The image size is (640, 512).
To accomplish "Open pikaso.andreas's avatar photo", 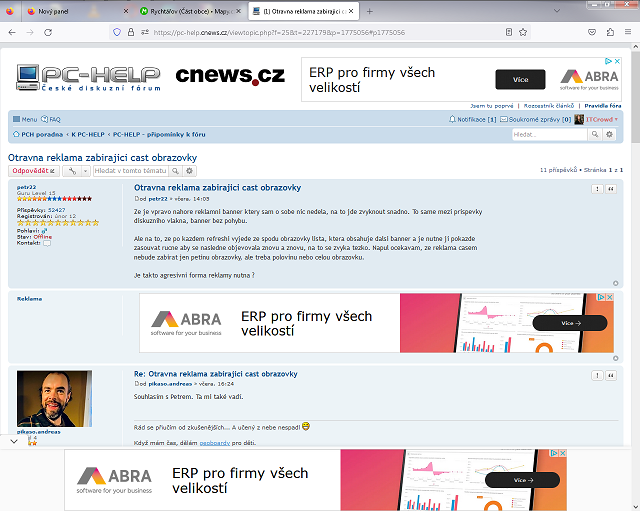I will coord(54,400).
